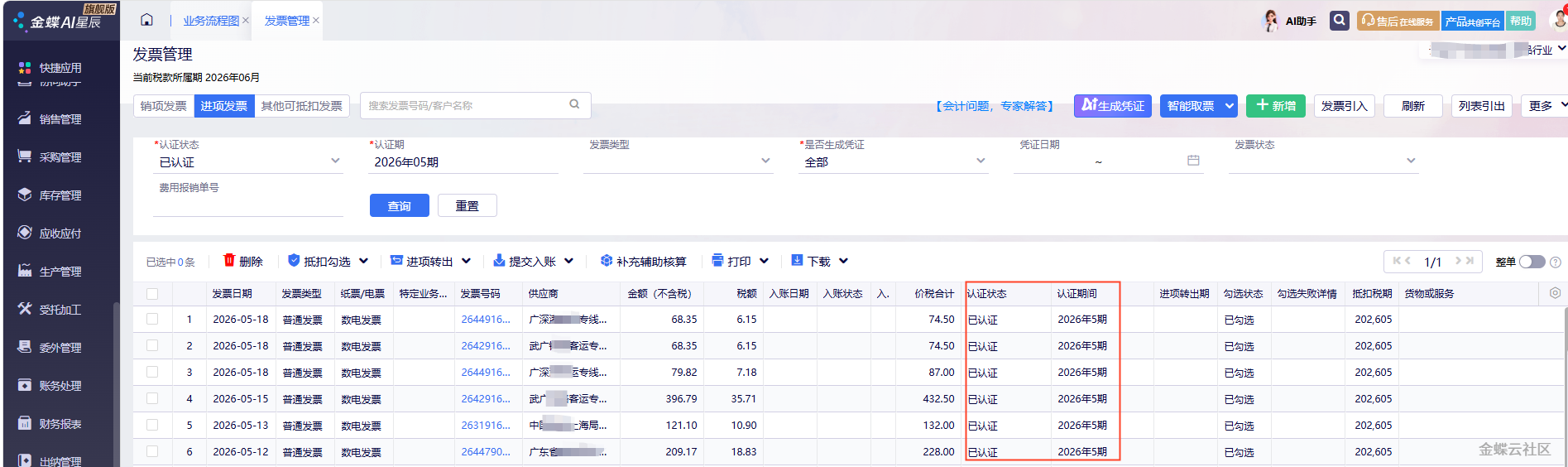
Task: Open invoice number link in row 5
Action: tap(486, 425)
